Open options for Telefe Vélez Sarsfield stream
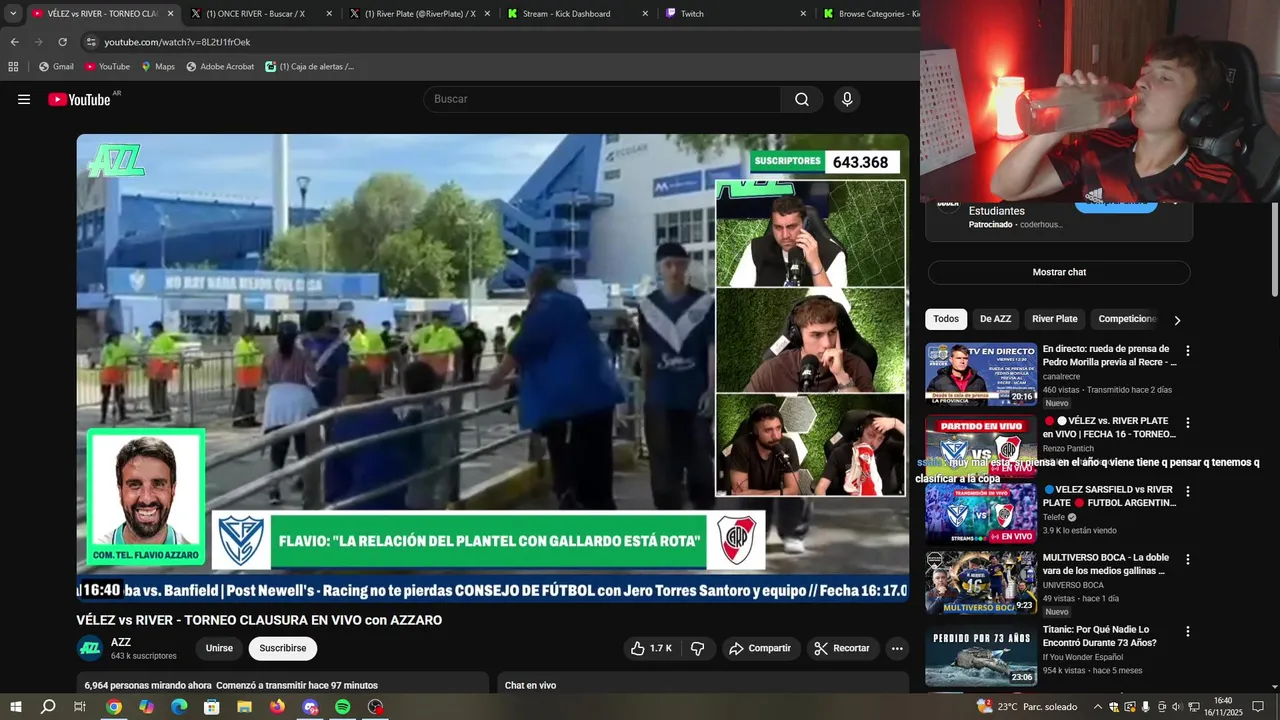 [1188, 492]
